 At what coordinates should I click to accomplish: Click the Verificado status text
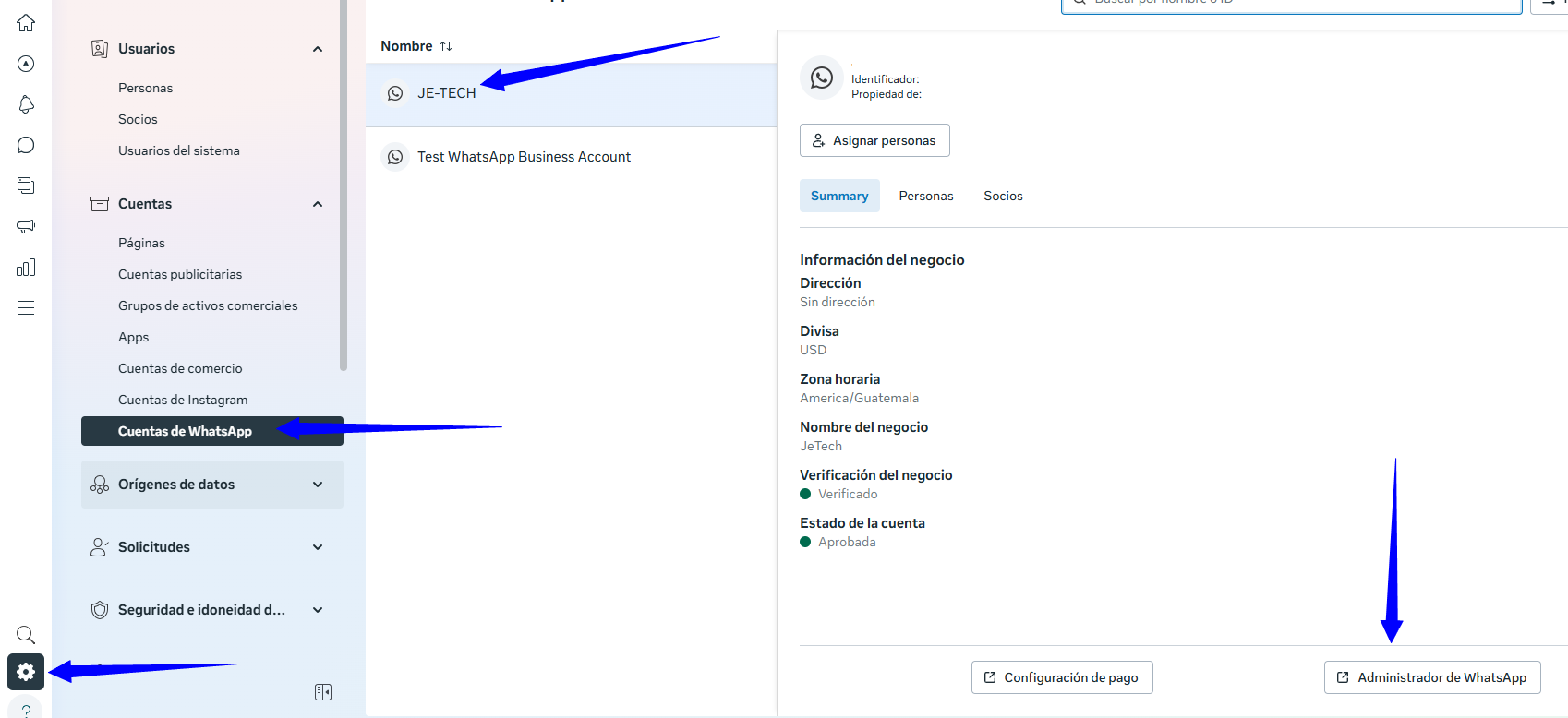(848, 494)
